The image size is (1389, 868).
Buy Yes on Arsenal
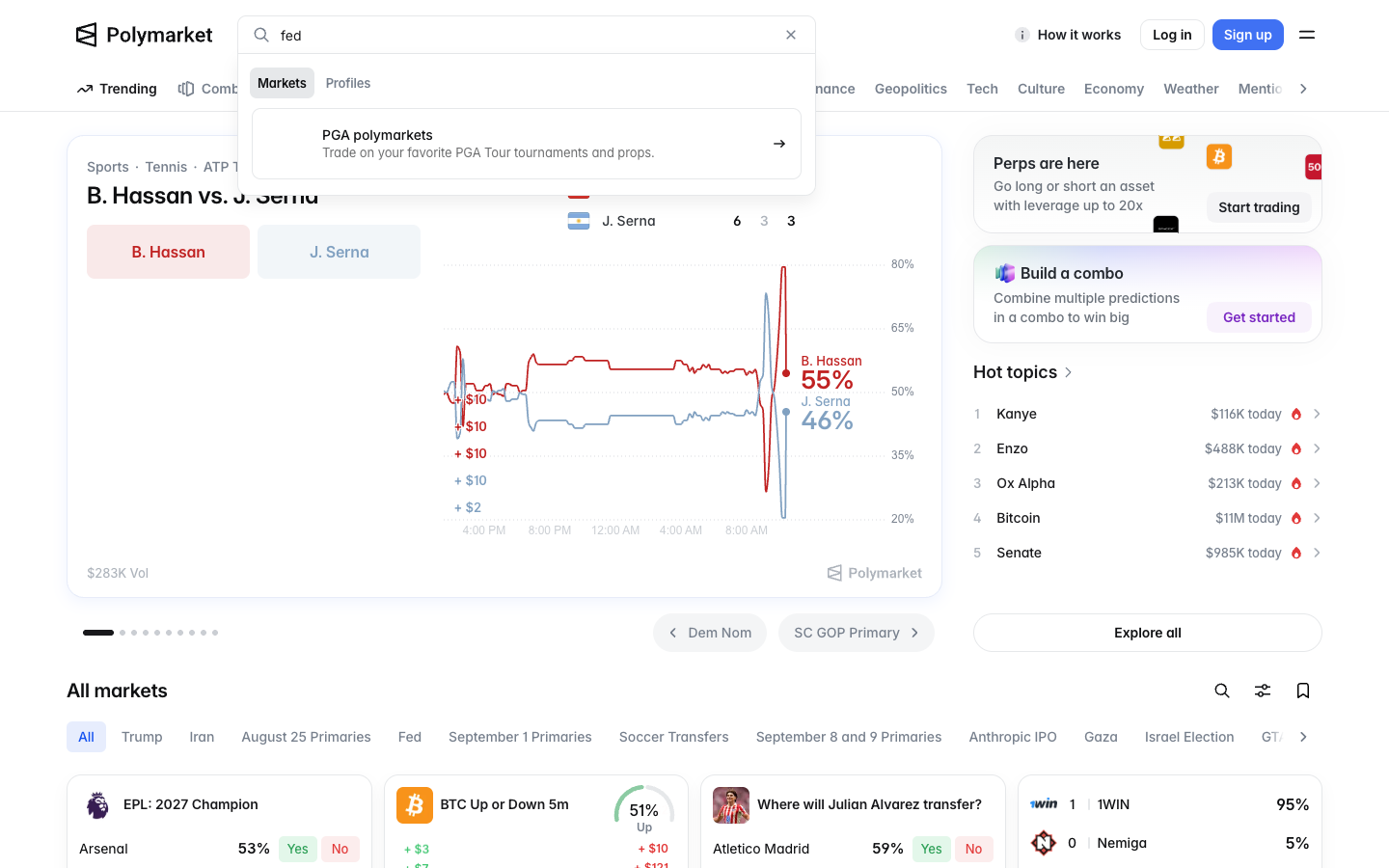click(x=297, y=849)
